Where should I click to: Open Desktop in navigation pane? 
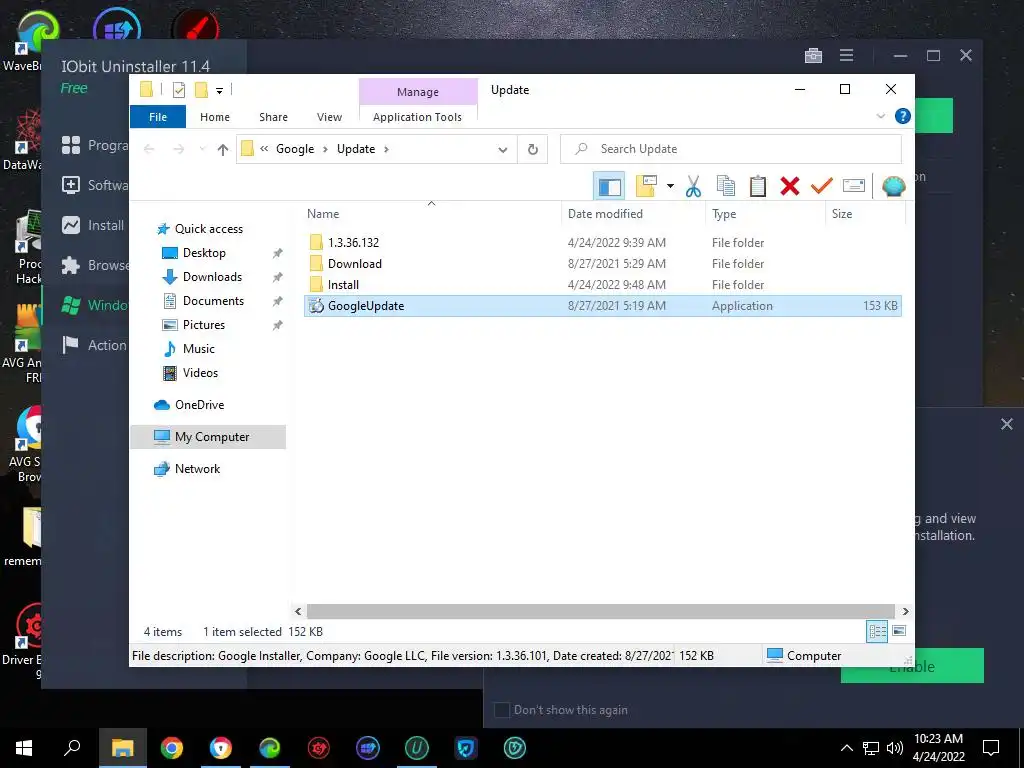(204, 253)
